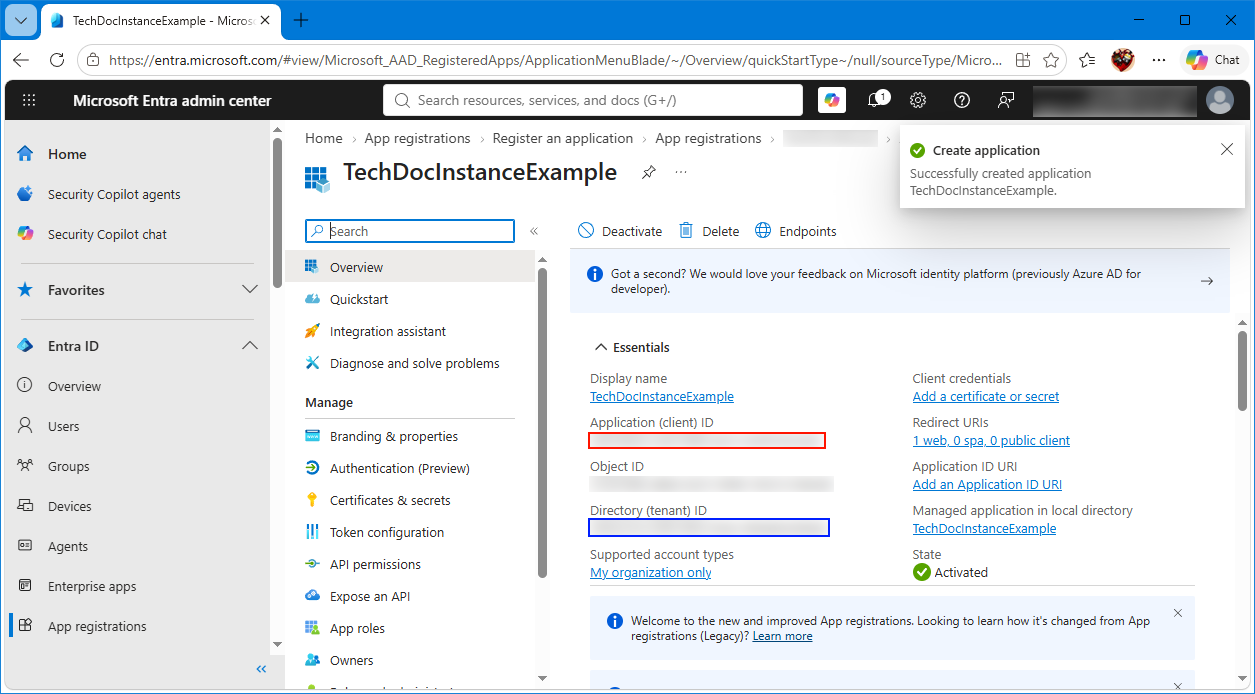
Task: Click the Home breadcrumb
Action: click(324, 138)
